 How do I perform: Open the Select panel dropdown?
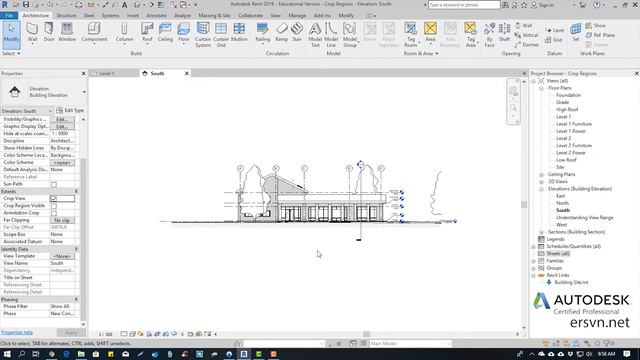tap(11, 53)
